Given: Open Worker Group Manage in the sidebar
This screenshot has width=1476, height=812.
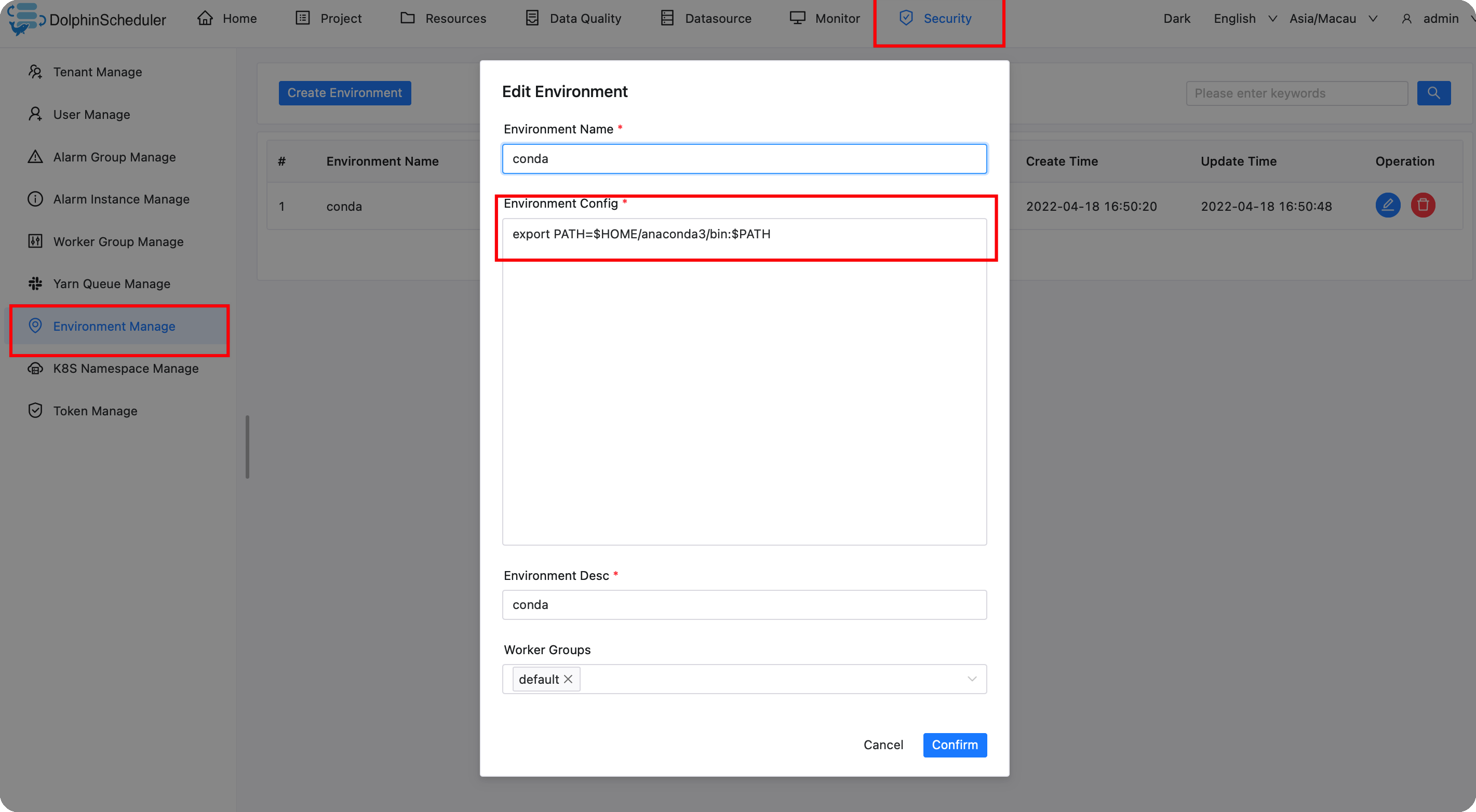Looking at the screenshot, I should click(118, 241).
